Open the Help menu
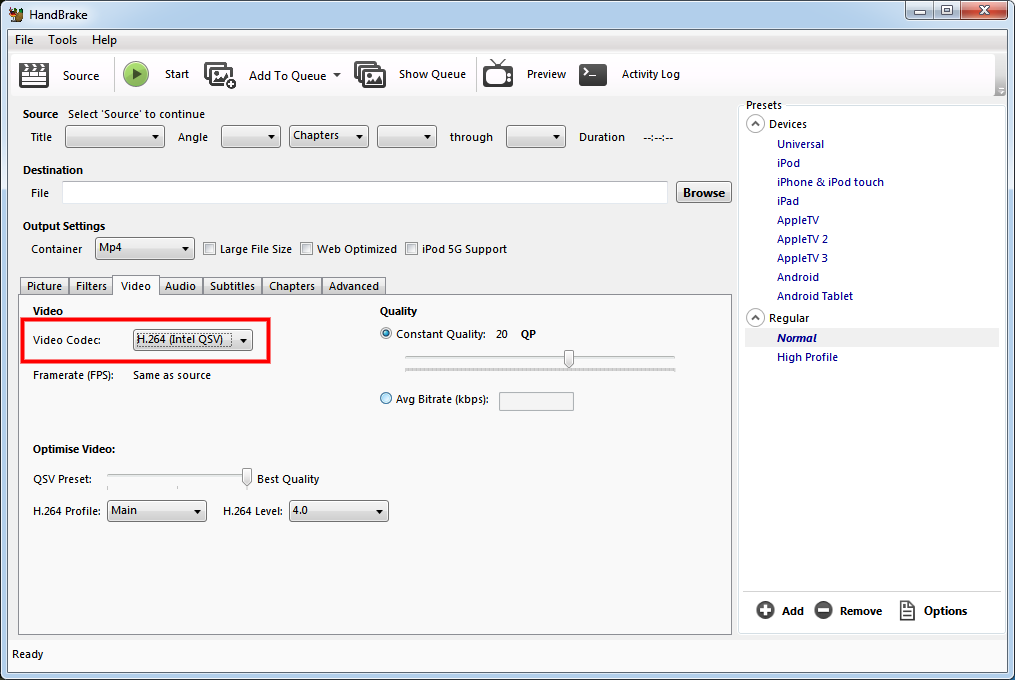The width and height of the screenshot is (1015, 680). pyautogui.click(x=104, y=40)
